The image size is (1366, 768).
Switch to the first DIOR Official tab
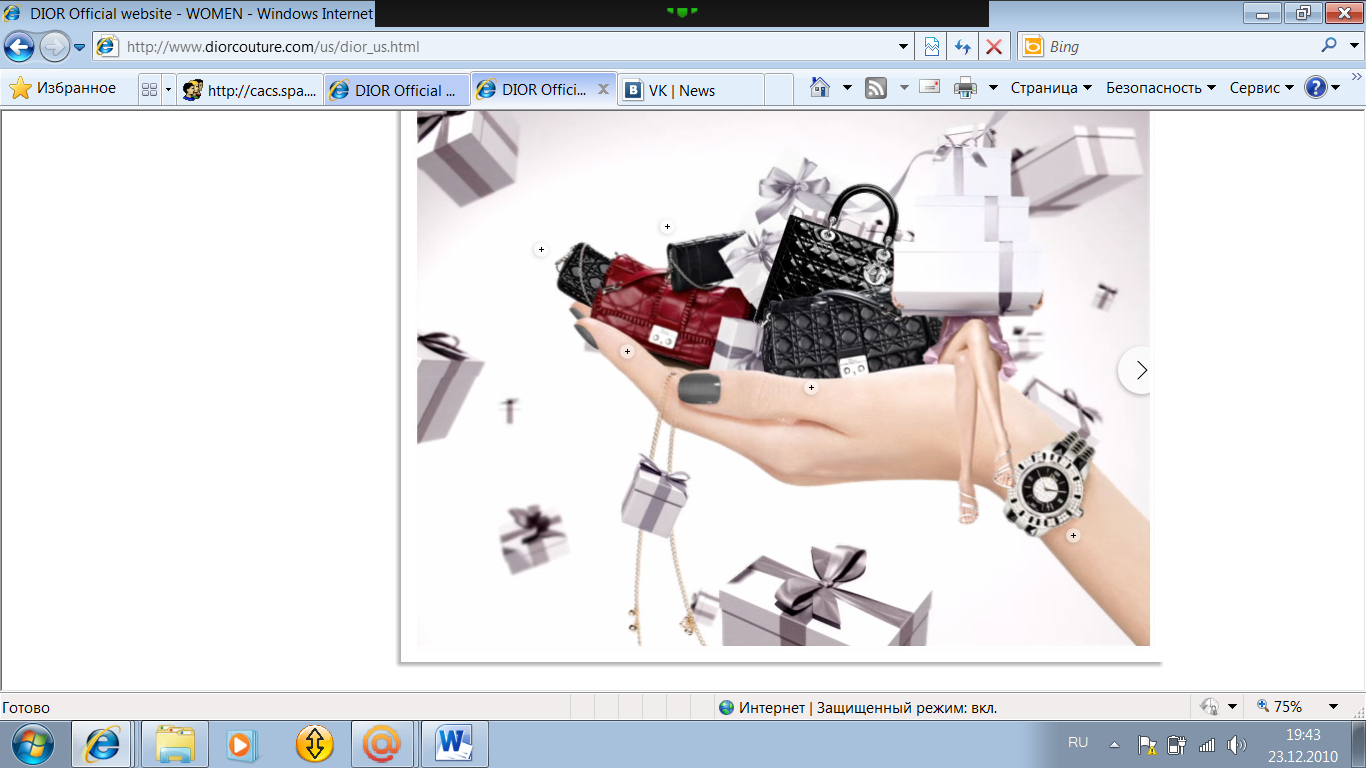click(397, 89)
